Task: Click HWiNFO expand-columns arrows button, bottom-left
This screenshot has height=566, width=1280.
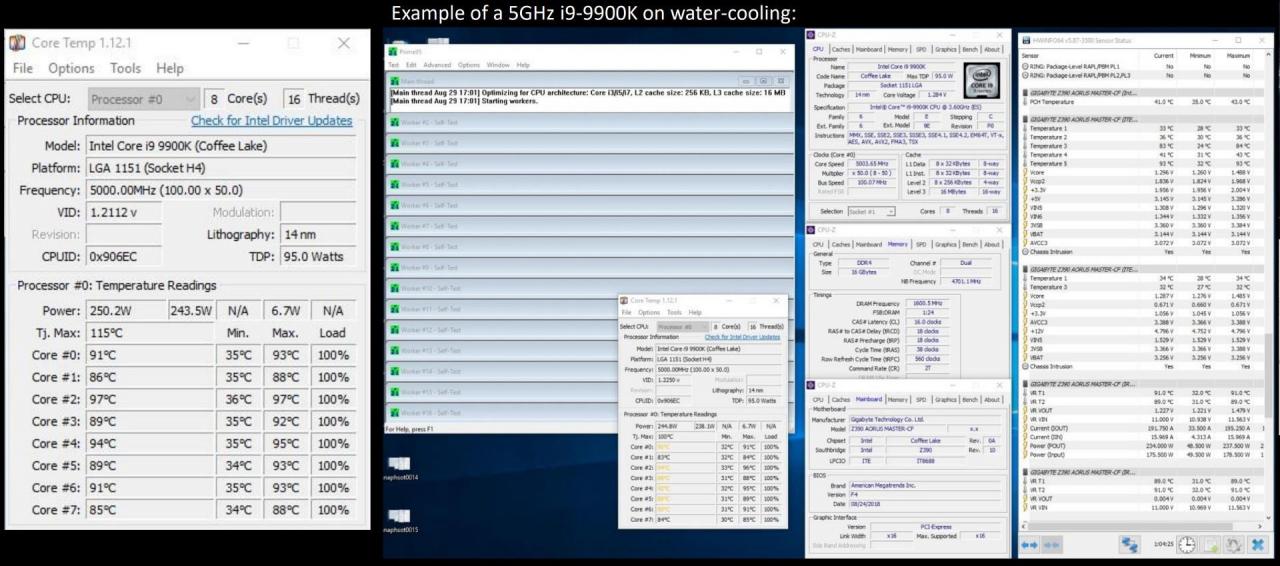Action: click(1029, 545)
